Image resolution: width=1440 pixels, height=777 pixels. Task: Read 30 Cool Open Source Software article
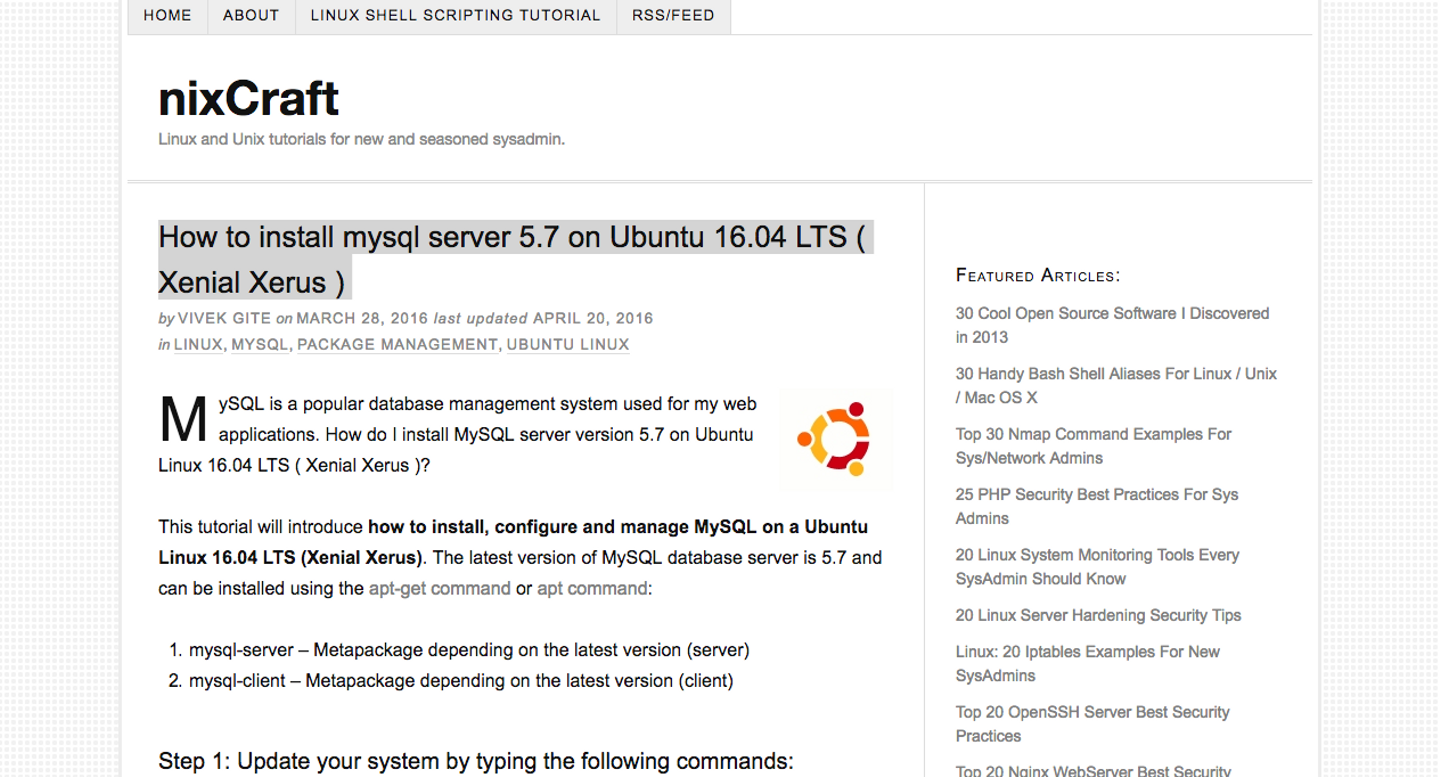point(1112,325)
